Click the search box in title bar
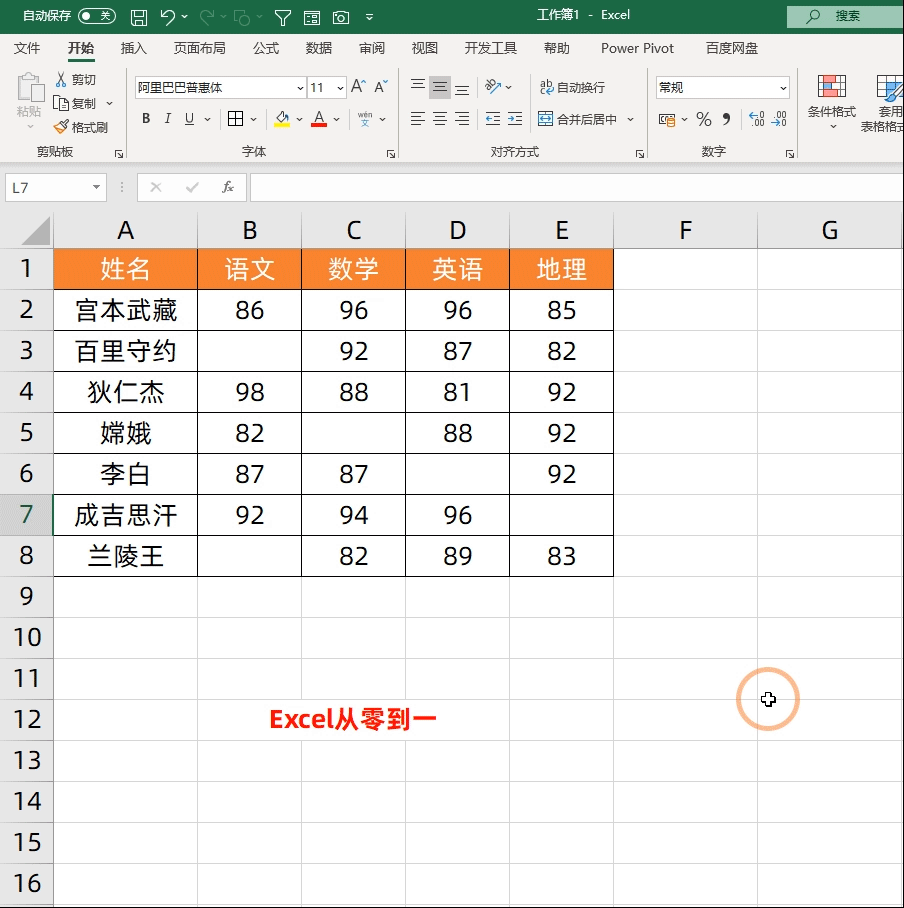The height and width of the screenshot is (908, 904). pyautogui.click(x=845, y=16)
